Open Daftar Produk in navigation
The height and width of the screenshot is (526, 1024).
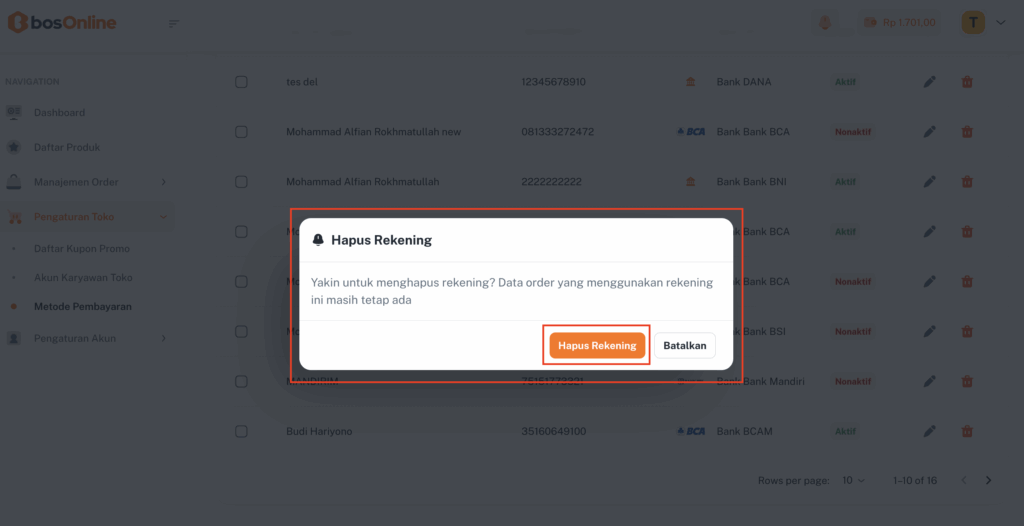pyautogui.click(x=66, y=147)
